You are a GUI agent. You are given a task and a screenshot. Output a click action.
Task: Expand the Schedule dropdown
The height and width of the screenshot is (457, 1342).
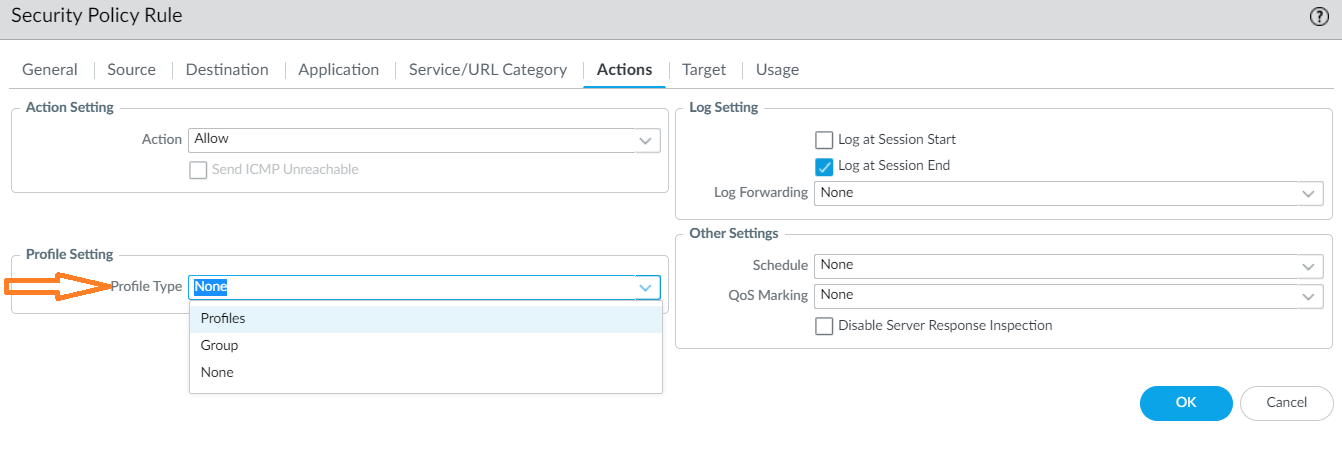pos(1308,265)
